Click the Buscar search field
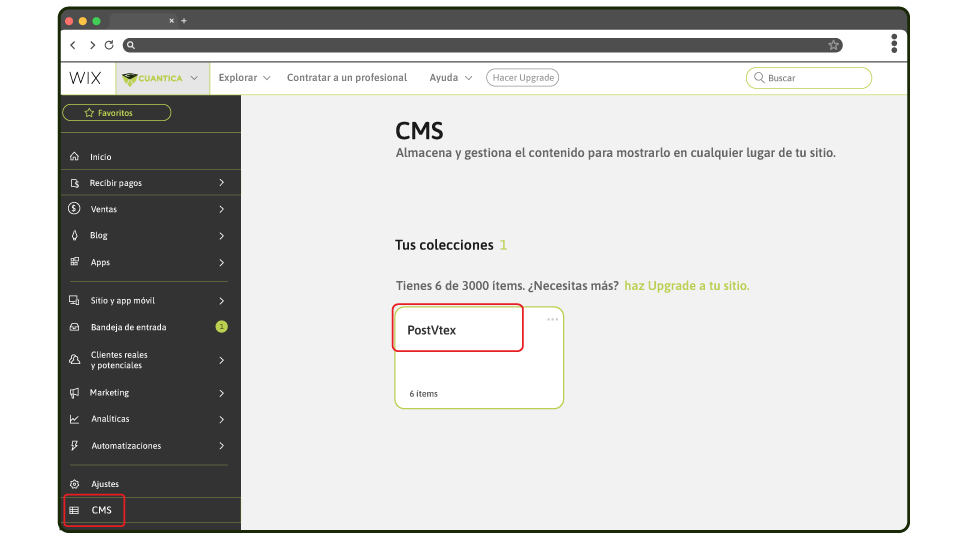This screenshot has width=973, height=540. (x=809, y=78)
